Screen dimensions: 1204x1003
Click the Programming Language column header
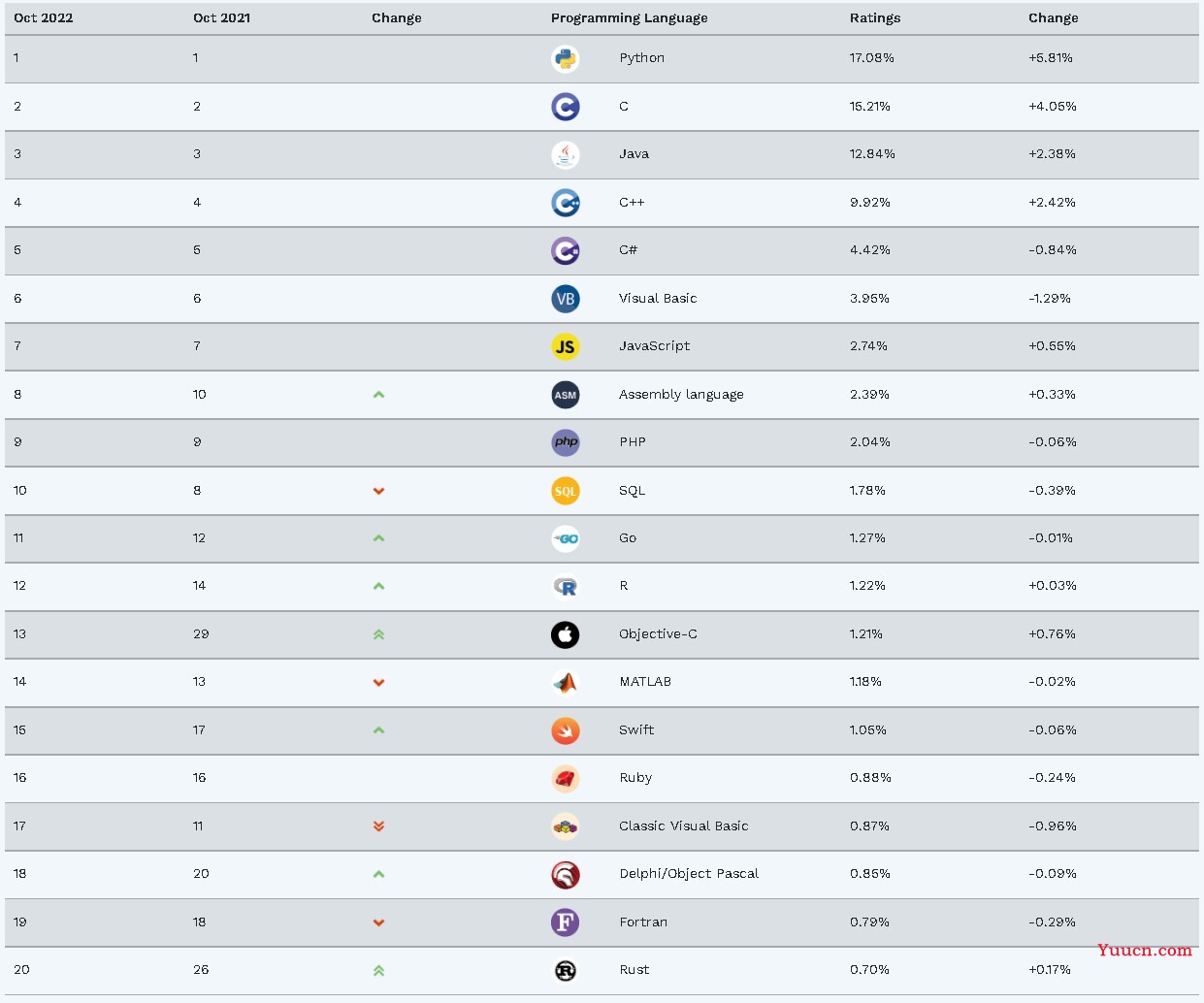pos(630,18)
